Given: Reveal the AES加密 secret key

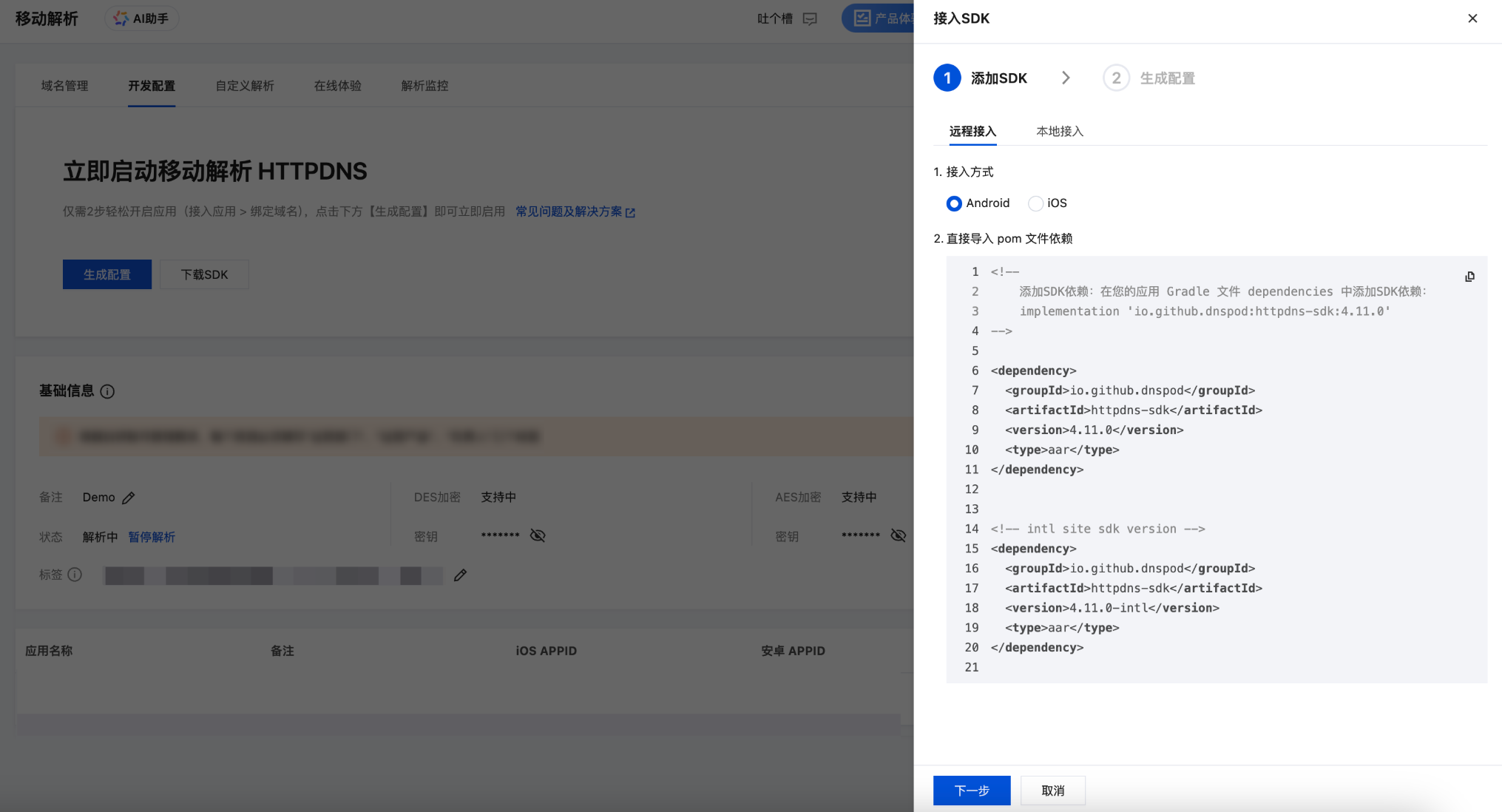Looking at the screenshot, I should pos(898,535).
